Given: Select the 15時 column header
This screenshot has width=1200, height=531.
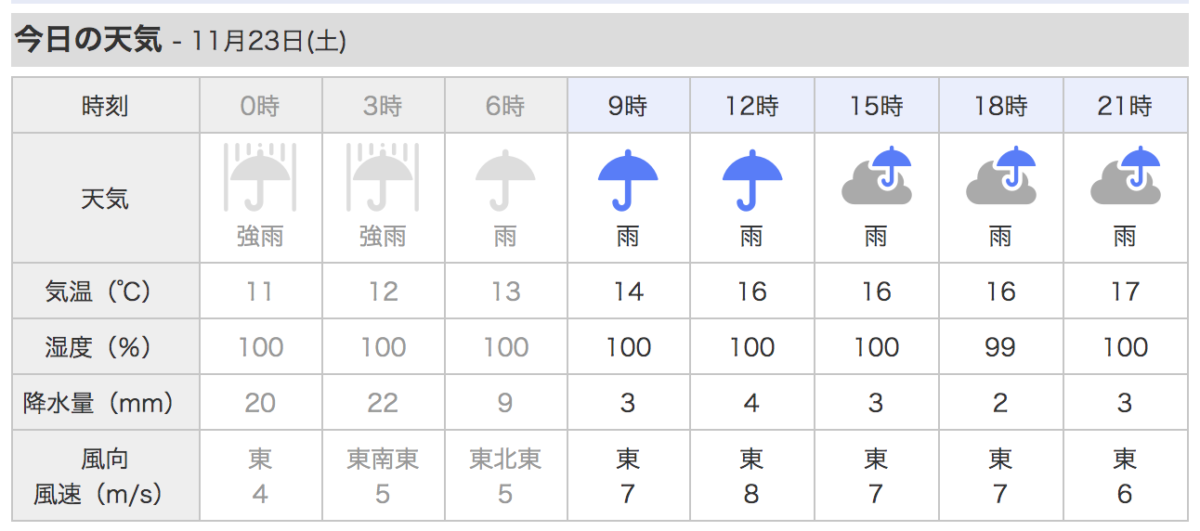Looking at the screenshot, I should pos(876,105).
